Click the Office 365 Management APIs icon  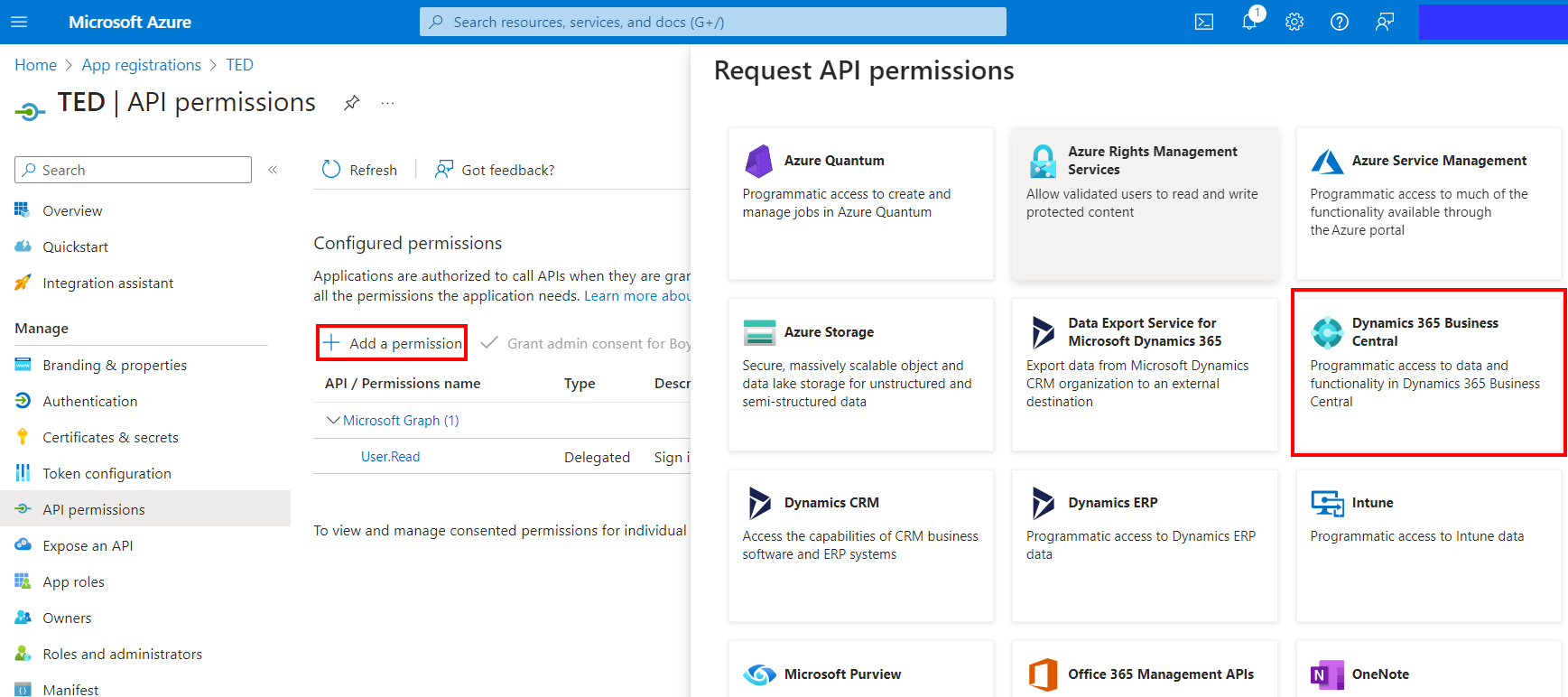point(1043,674)
